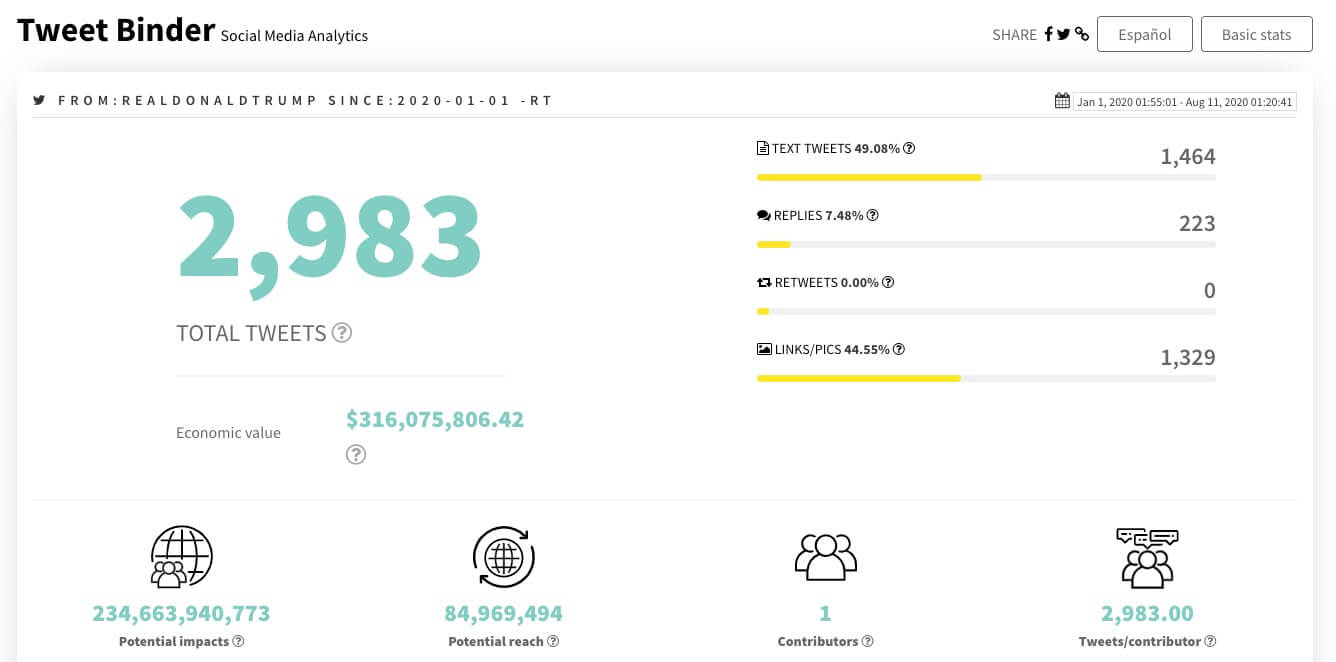The width and height of the screenshot is (1336, 662).
Task: Click the Retweets progress bar
Action: 986,311
